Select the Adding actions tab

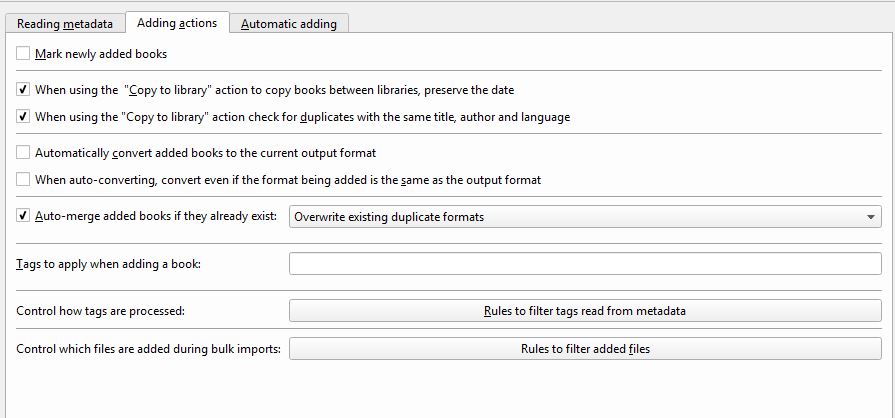pos(177,22)
